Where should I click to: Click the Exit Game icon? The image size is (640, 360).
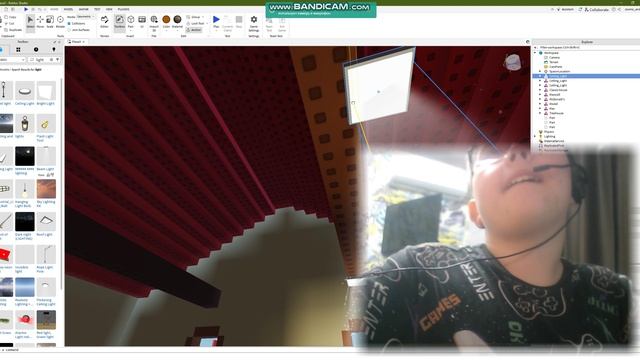(282, 23)
